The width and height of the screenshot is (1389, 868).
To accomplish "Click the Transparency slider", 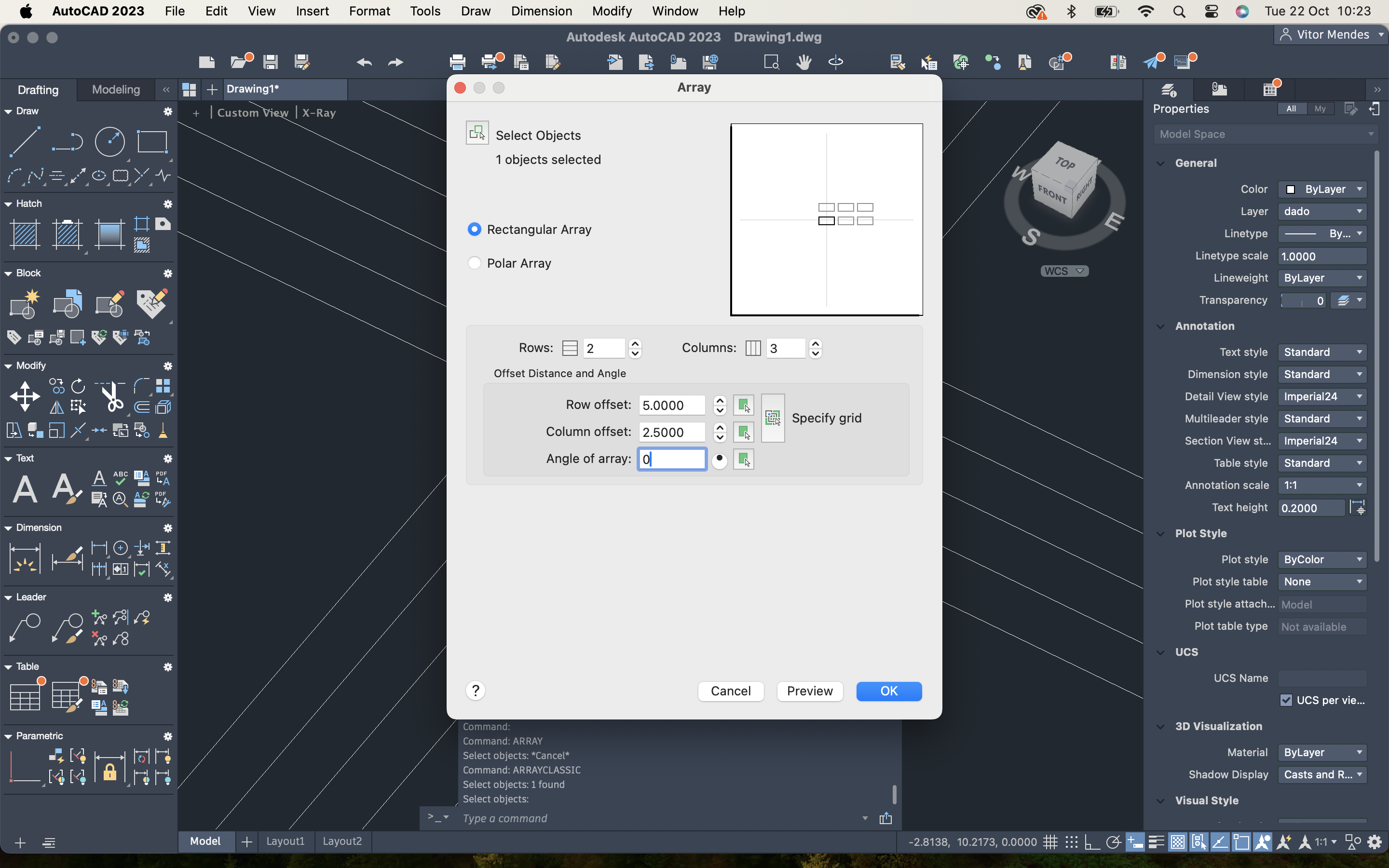I will [x=1303, y=300].
